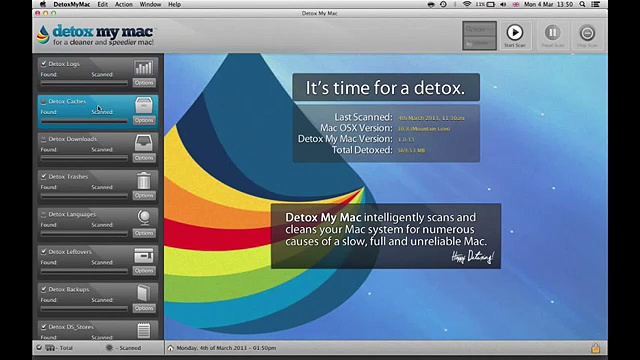640x360 pixels.
Task: Click the Time Machine clock icon
Action: click(x=443, y=4)
